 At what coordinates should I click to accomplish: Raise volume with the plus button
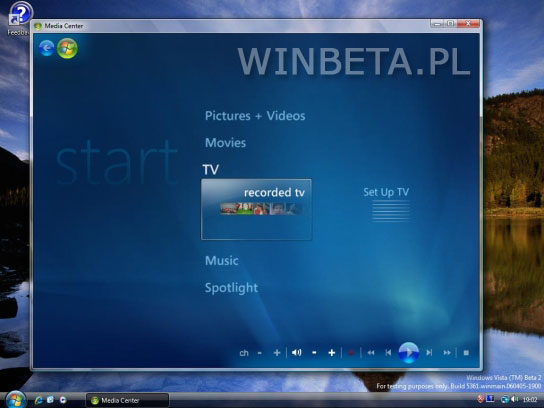pos(332,353)
